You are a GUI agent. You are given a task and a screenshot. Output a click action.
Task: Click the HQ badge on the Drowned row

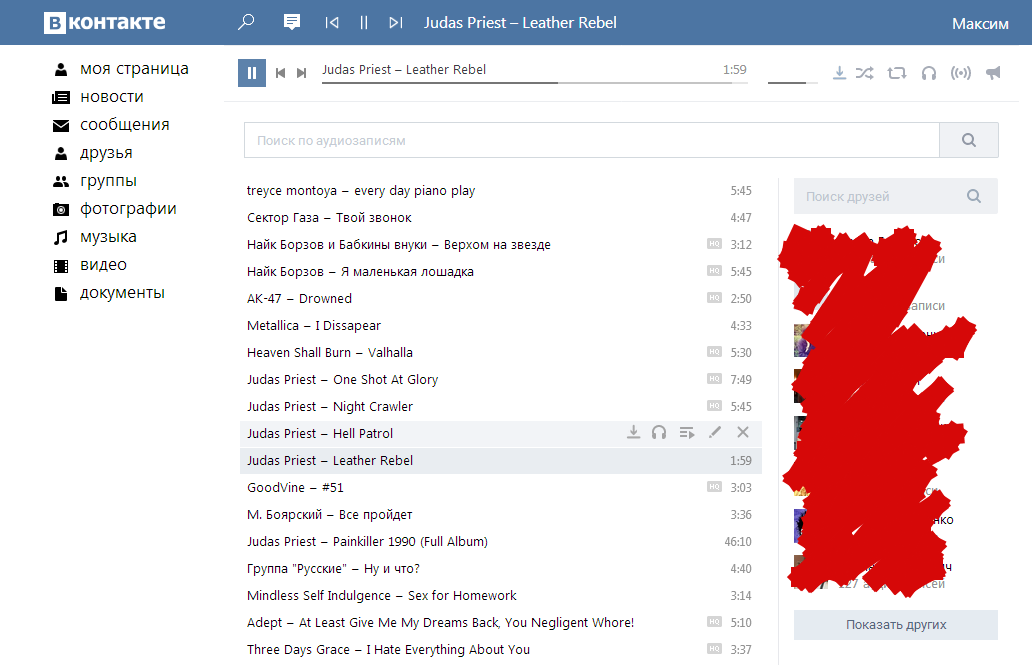click(x=714, y=298)
